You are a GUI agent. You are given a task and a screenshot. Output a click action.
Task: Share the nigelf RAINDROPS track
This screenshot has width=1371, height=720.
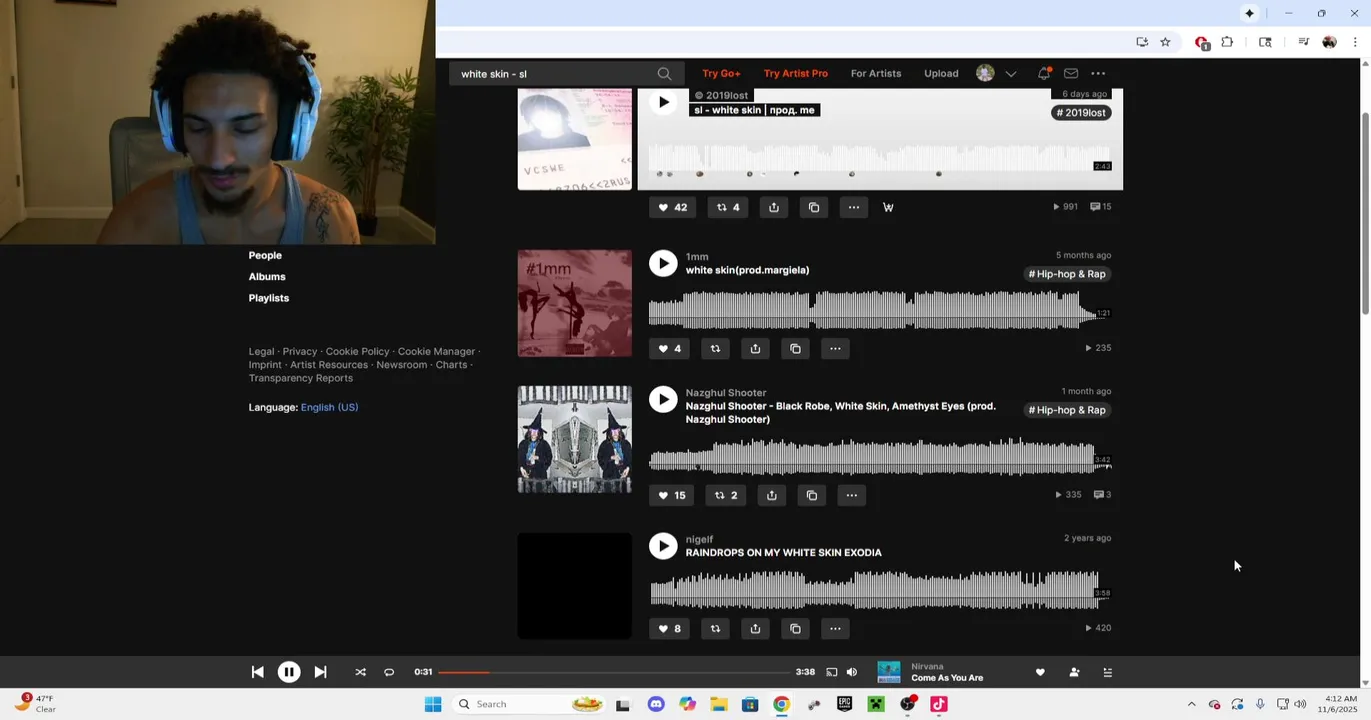click(755, 629)
